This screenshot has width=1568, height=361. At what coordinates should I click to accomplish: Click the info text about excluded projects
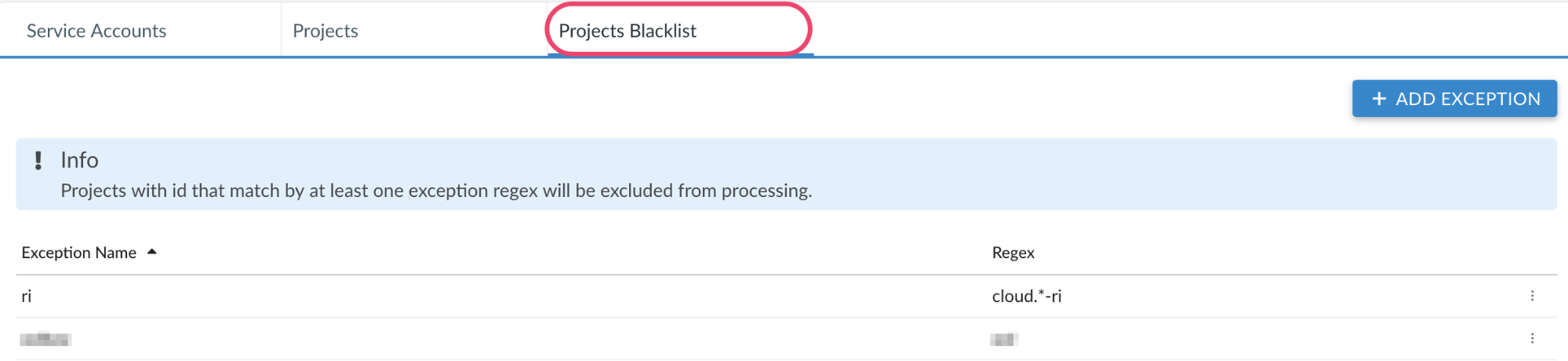[x=436, y=191]
